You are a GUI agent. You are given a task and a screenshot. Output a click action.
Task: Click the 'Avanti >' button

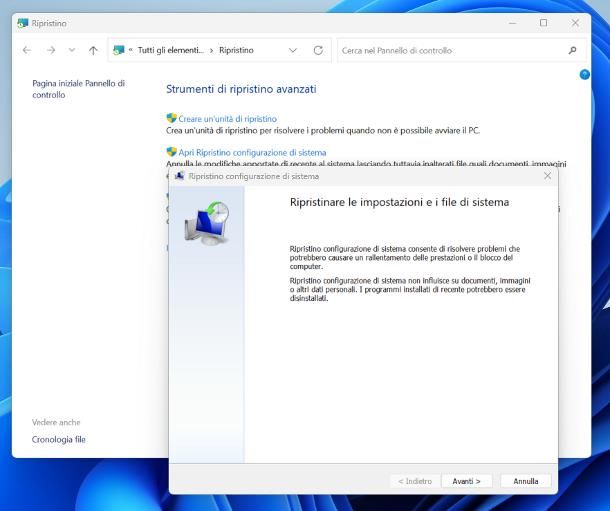466,481
